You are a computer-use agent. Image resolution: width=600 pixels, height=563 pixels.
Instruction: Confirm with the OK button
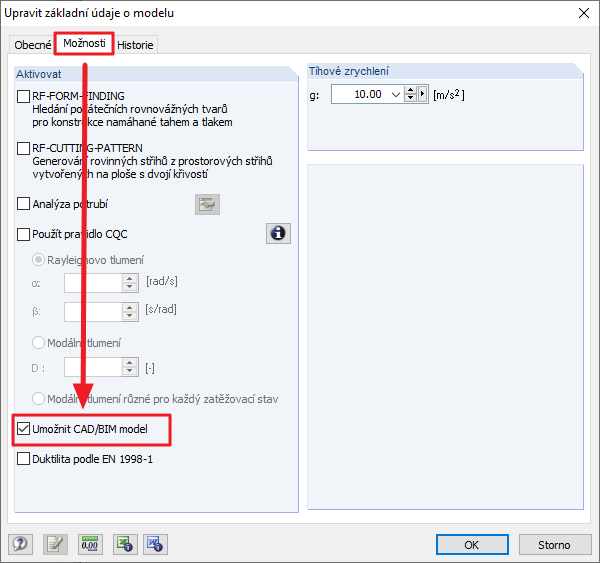pos(472,545)
